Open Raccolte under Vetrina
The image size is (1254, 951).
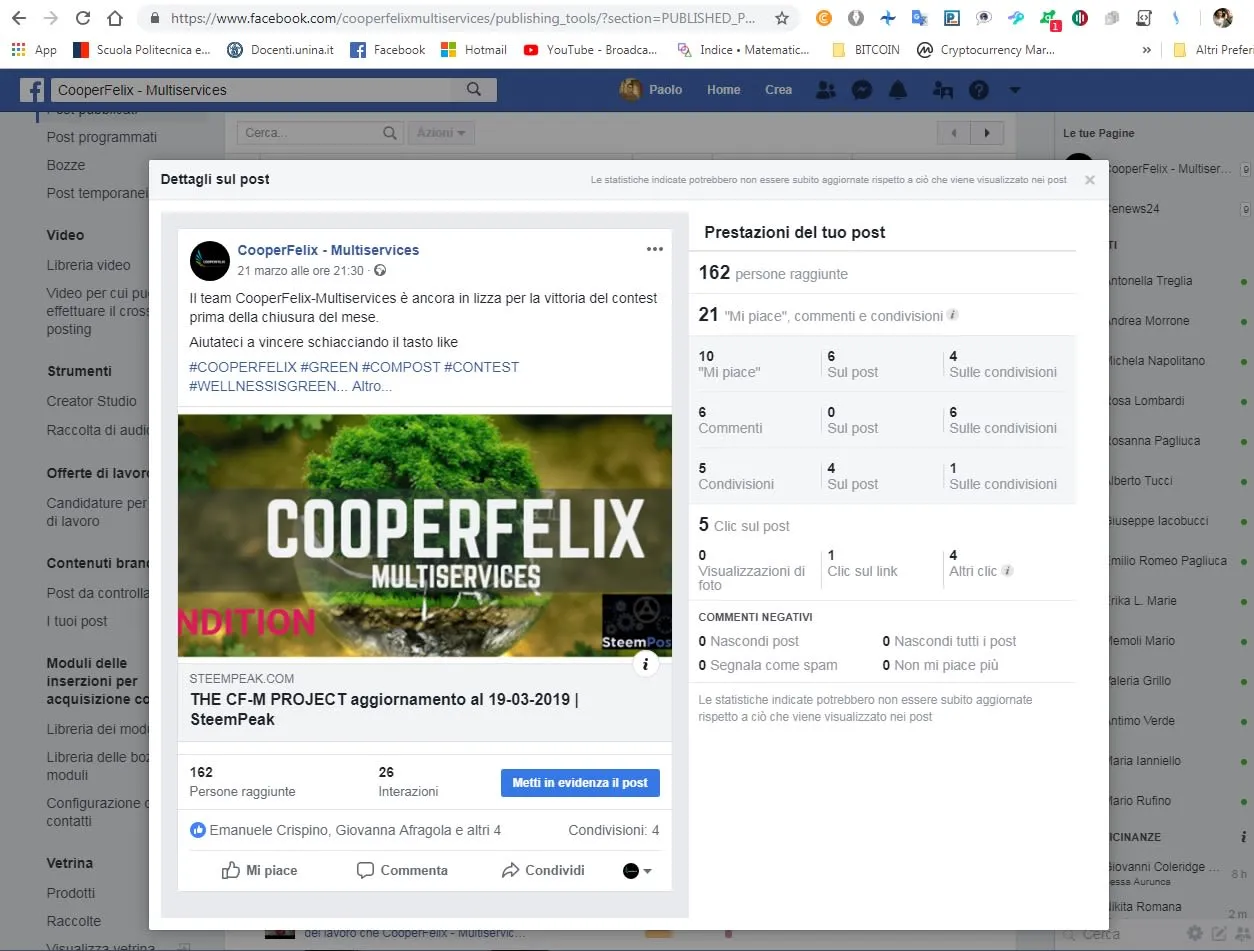(73, 921)
